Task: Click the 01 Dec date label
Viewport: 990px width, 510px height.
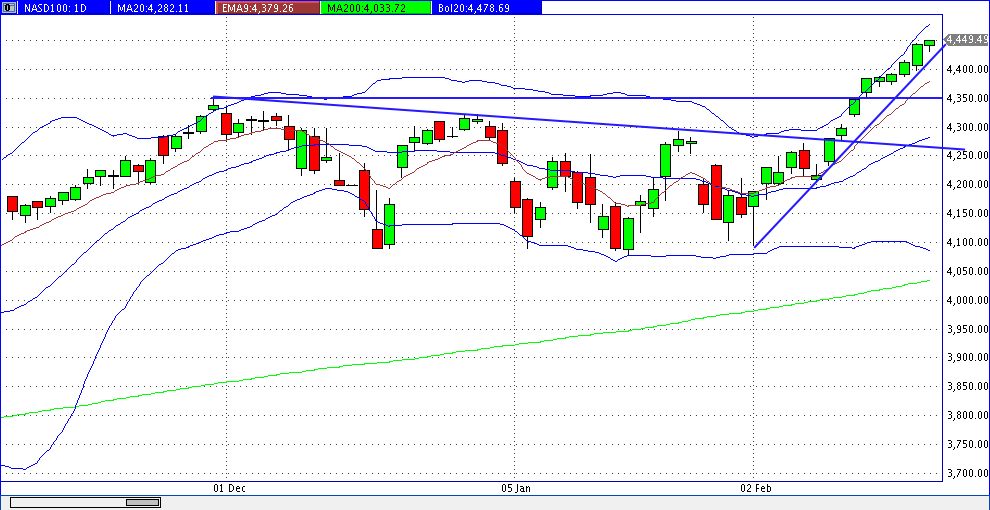Action: pos(230,488)
